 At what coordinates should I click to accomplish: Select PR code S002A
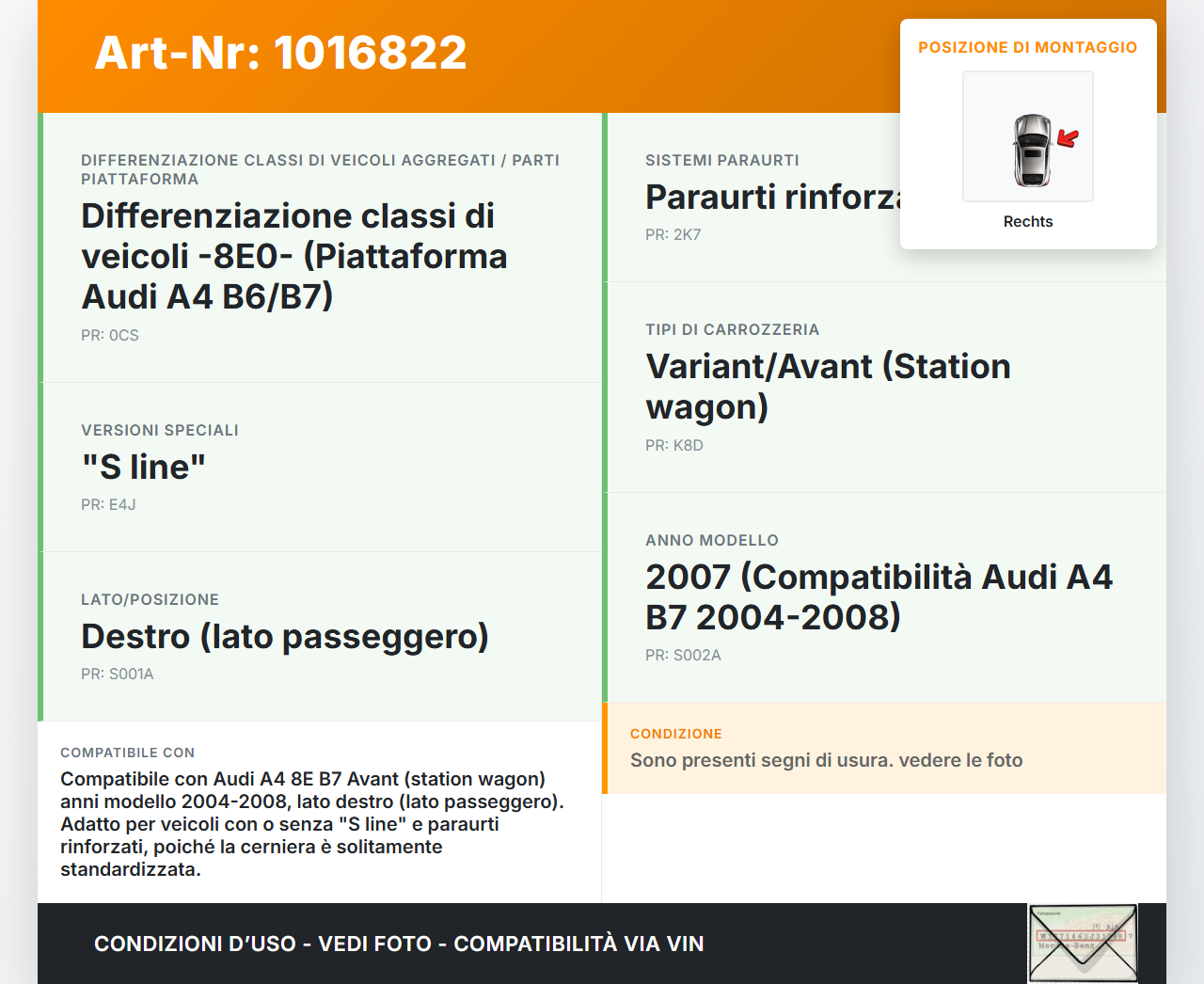click(683, 656)
